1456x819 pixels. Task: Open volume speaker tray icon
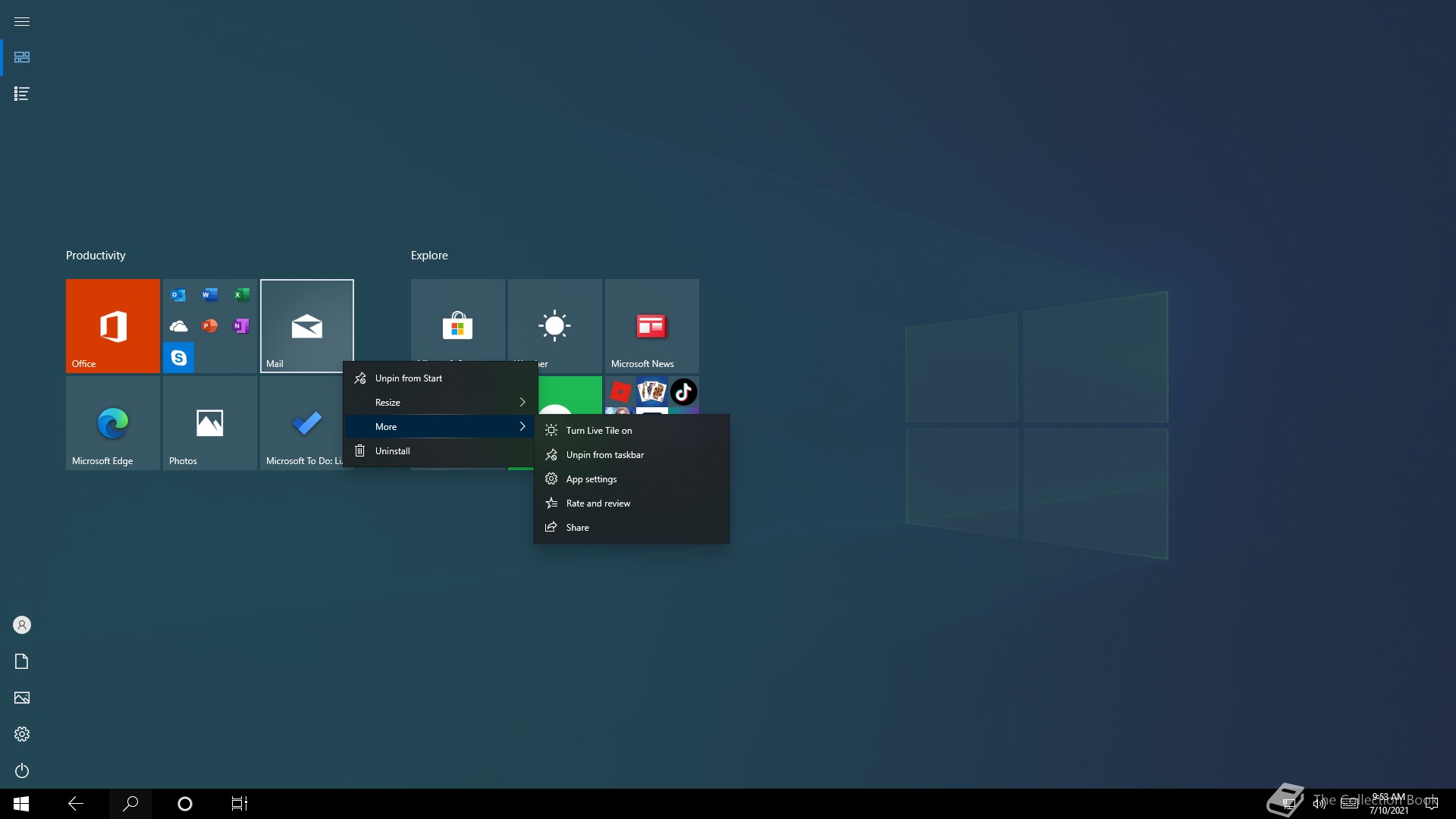click(1319, 804)
